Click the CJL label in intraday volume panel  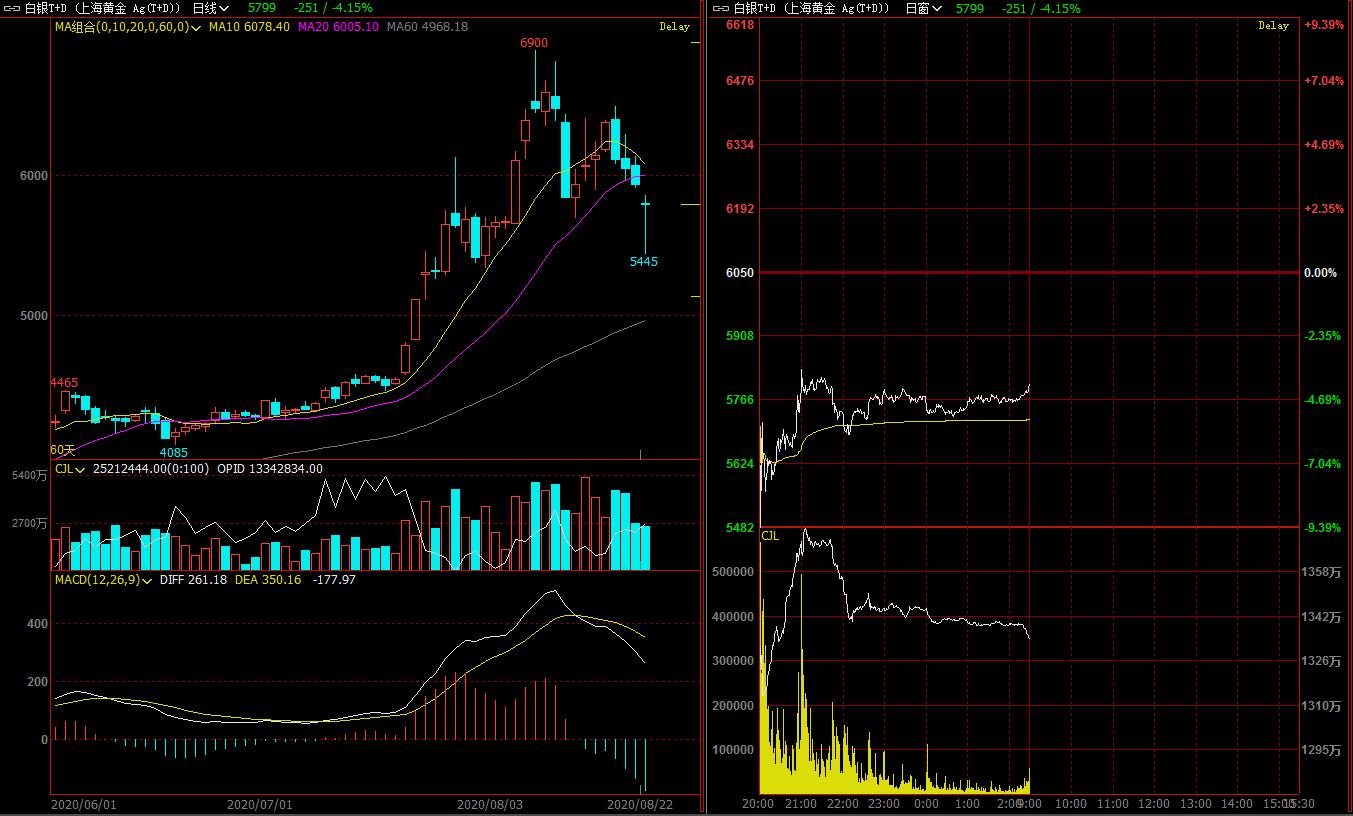pos(770,536)
